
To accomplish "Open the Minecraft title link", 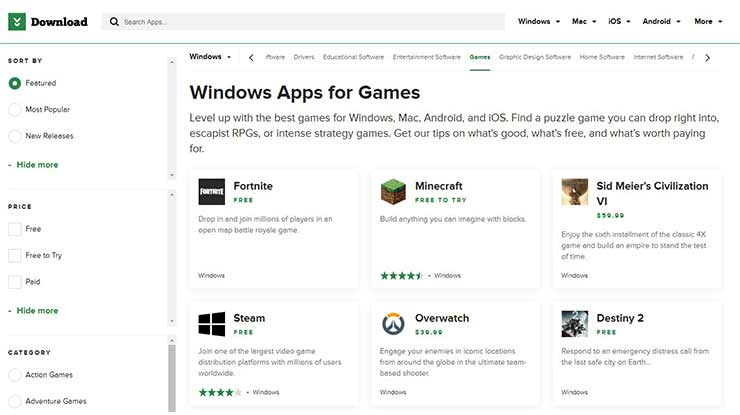I will pyautogui.click(x=439, y=186).
